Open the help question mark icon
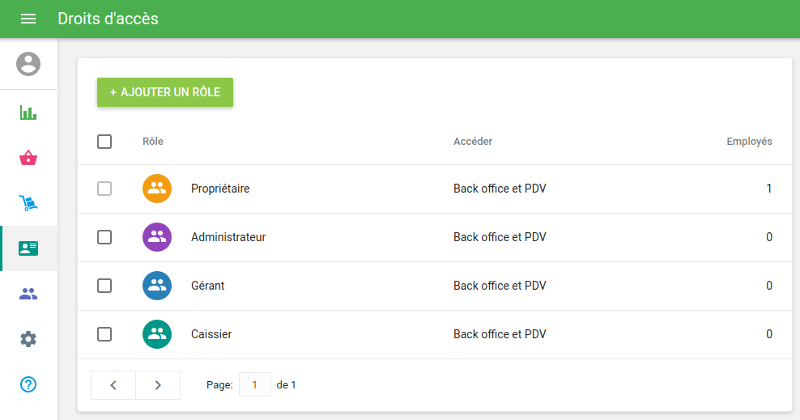Screen dimensions: 800x420 (28, 384)
